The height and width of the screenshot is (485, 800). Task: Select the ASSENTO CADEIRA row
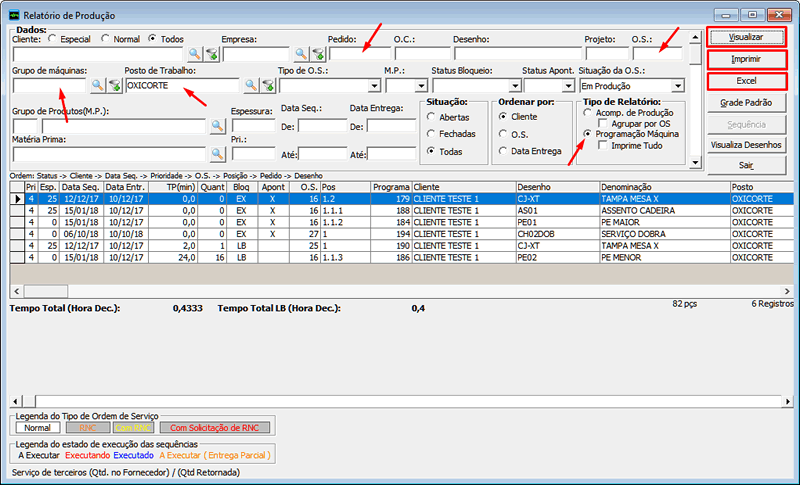click(402, 211)
